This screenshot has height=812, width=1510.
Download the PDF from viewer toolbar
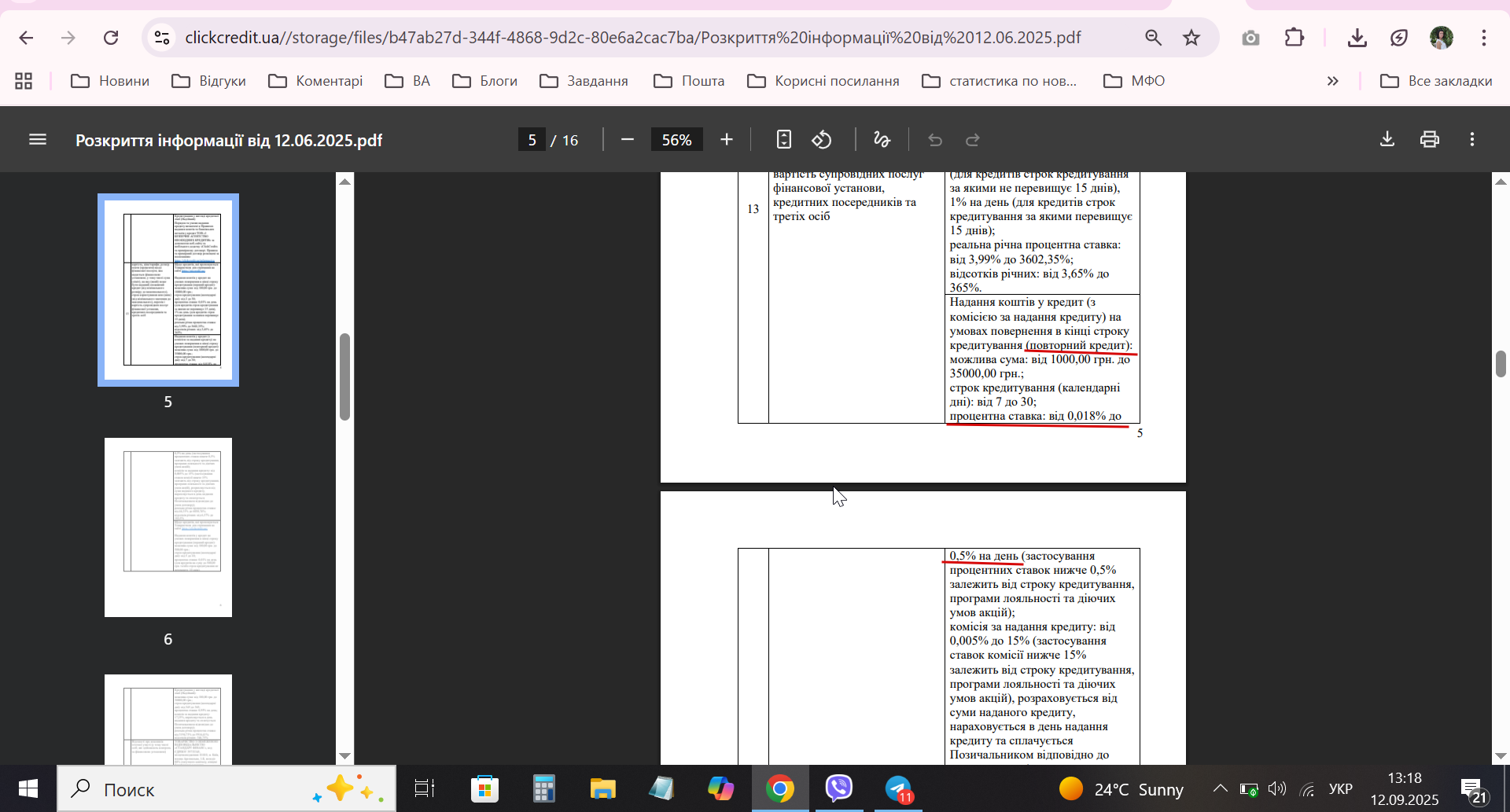pyautogui.click(x=1387, y=140)
